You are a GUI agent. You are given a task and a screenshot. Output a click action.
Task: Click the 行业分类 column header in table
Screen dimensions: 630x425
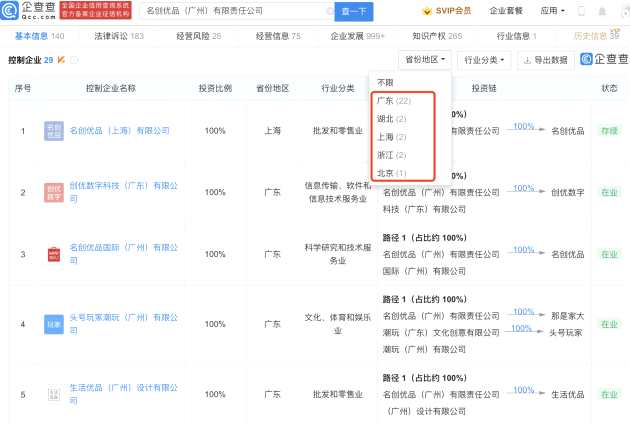[x=338, y=88]
